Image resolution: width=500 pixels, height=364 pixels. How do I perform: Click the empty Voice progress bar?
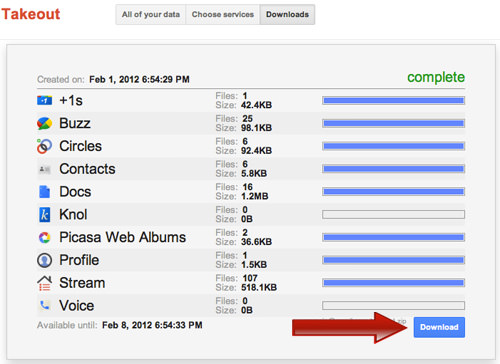[393, 305]
